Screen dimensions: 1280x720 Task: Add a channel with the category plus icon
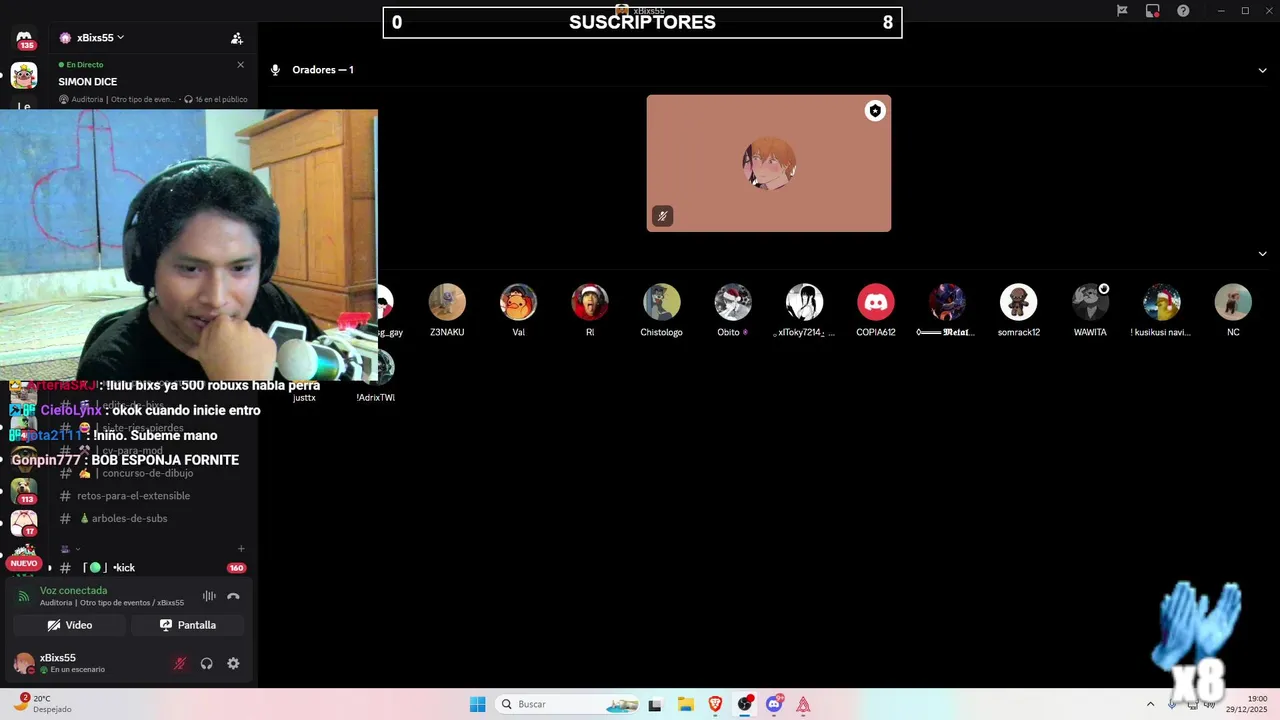click(241, 549)
